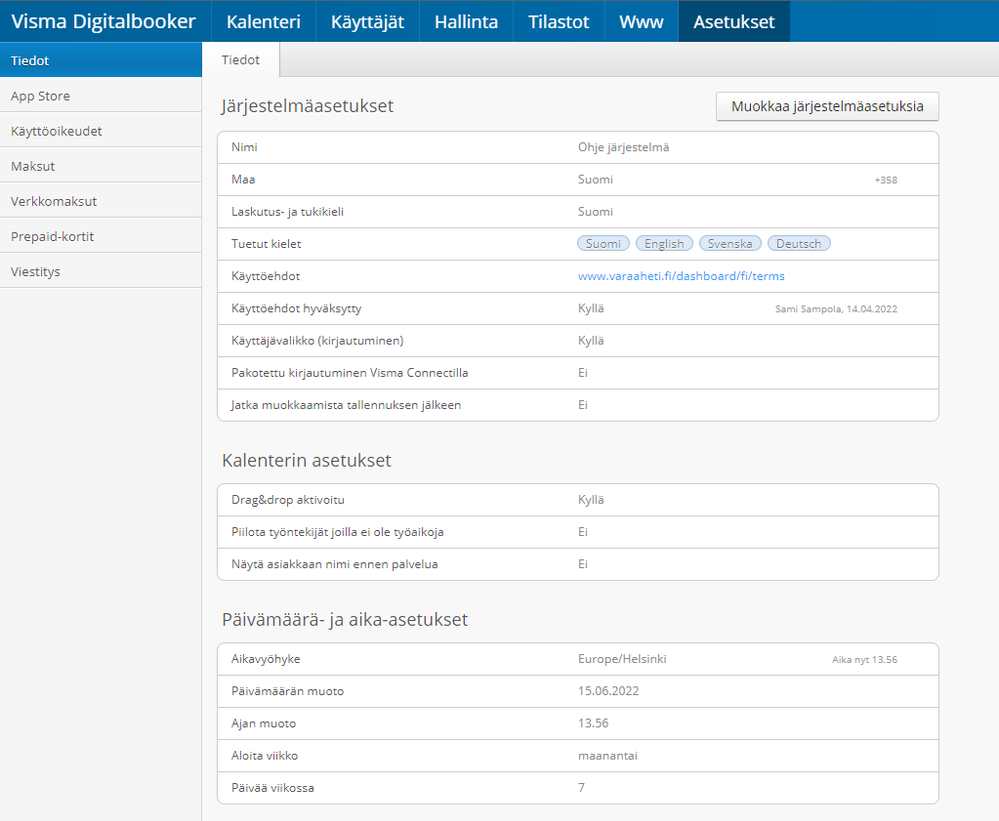Image resolution: width=999 pixels, height=821 pixels.
Task: Click 'Näytä asiakkaan nimi ennen palvelua' label
Action: (334, 564)
